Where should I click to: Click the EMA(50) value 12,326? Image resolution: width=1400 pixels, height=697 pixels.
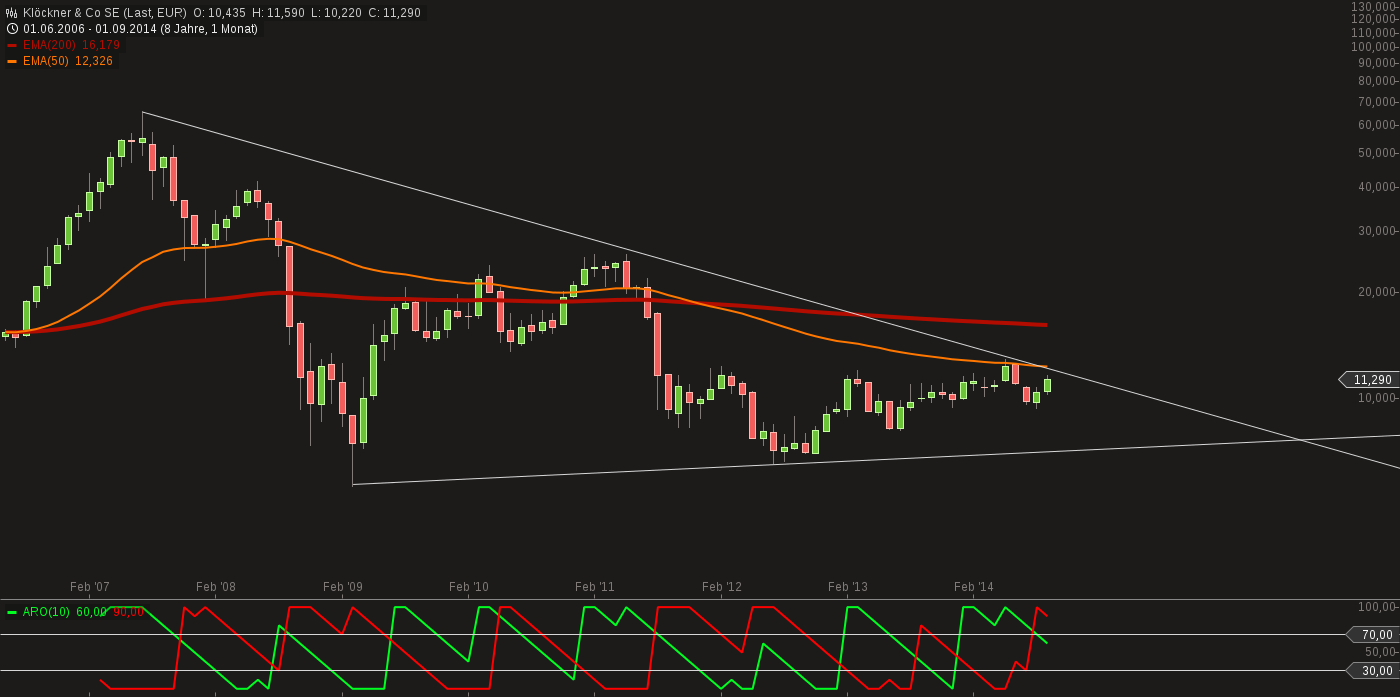click(95, 61)
